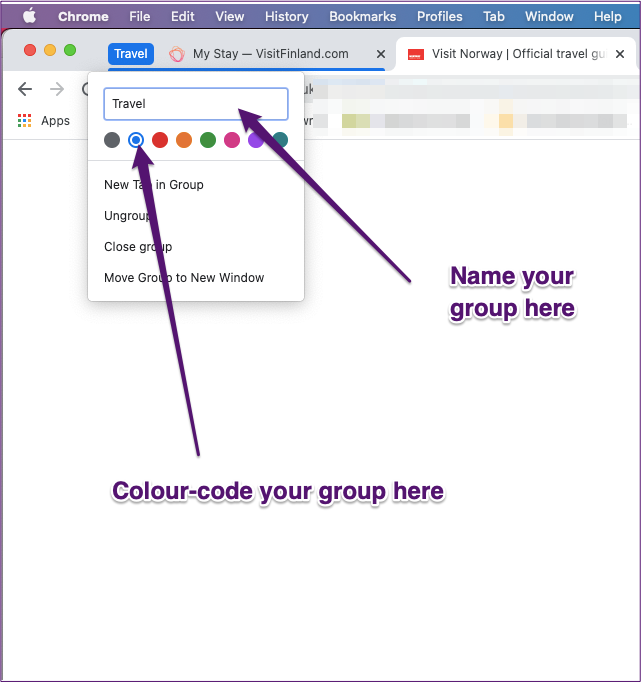Screen dimensions: 641x682
Task: Open the View menu
Action: tap(230, 17)
